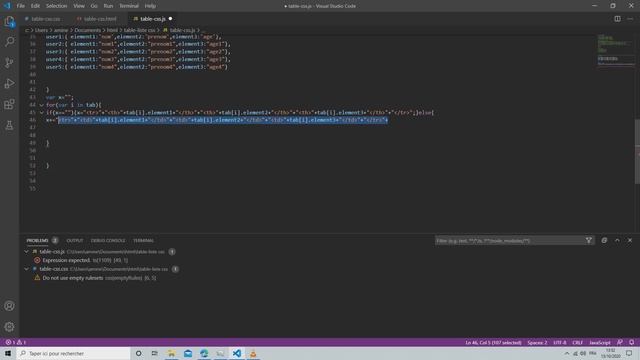Open the notifications bell in status bar
The width and height of the screenshot is (640, 360).
coord(631,342)
